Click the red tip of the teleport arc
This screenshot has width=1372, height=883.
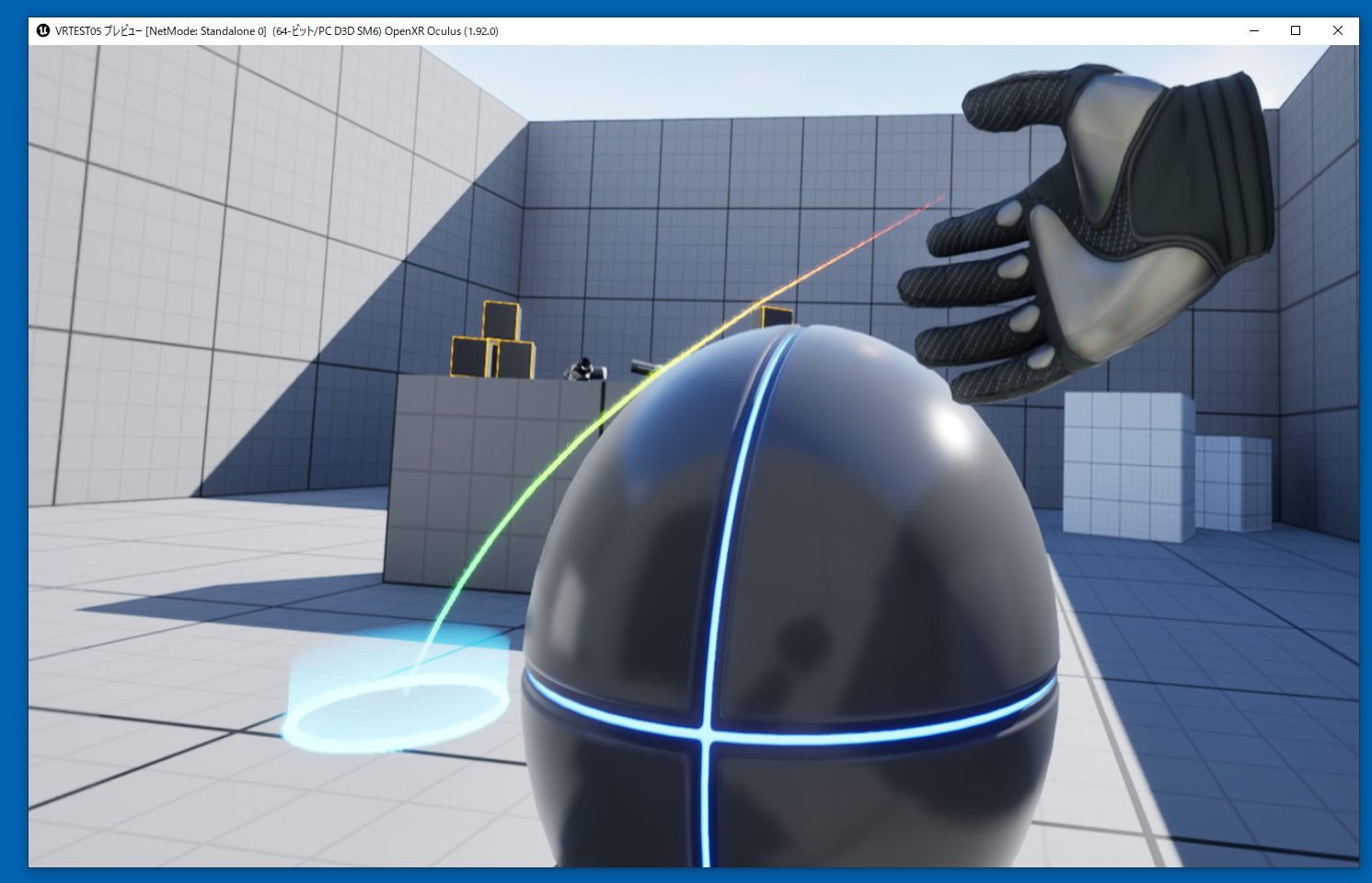[929, 204]
